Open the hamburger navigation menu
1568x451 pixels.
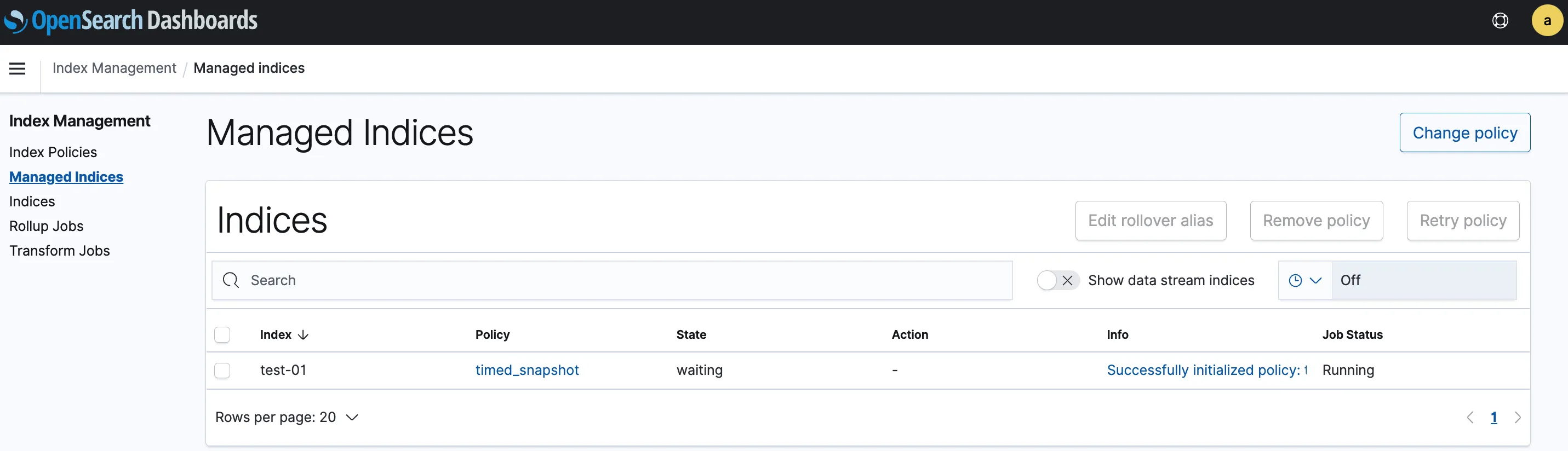coord(17,68)
